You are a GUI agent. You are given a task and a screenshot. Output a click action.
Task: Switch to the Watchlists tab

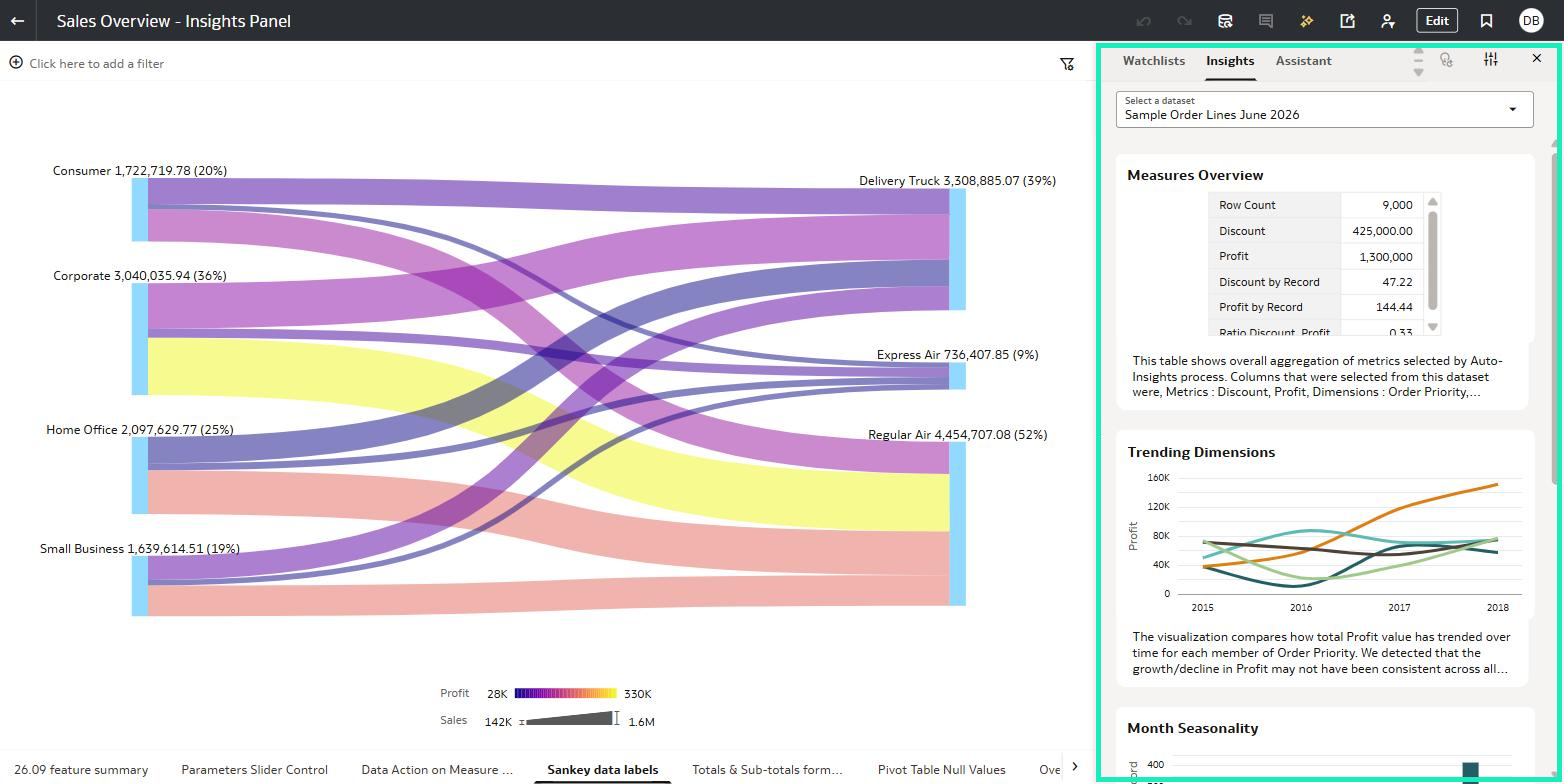pos(1154,61)
